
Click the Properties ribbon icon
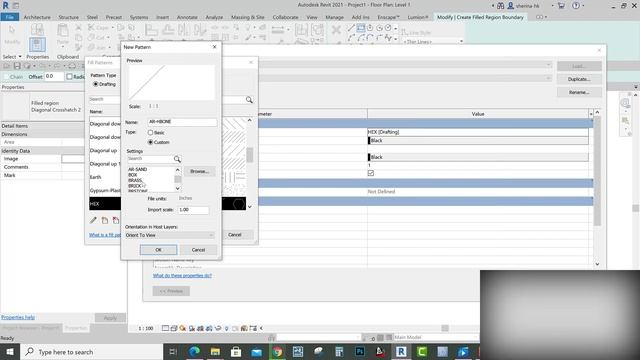[37, 44]
